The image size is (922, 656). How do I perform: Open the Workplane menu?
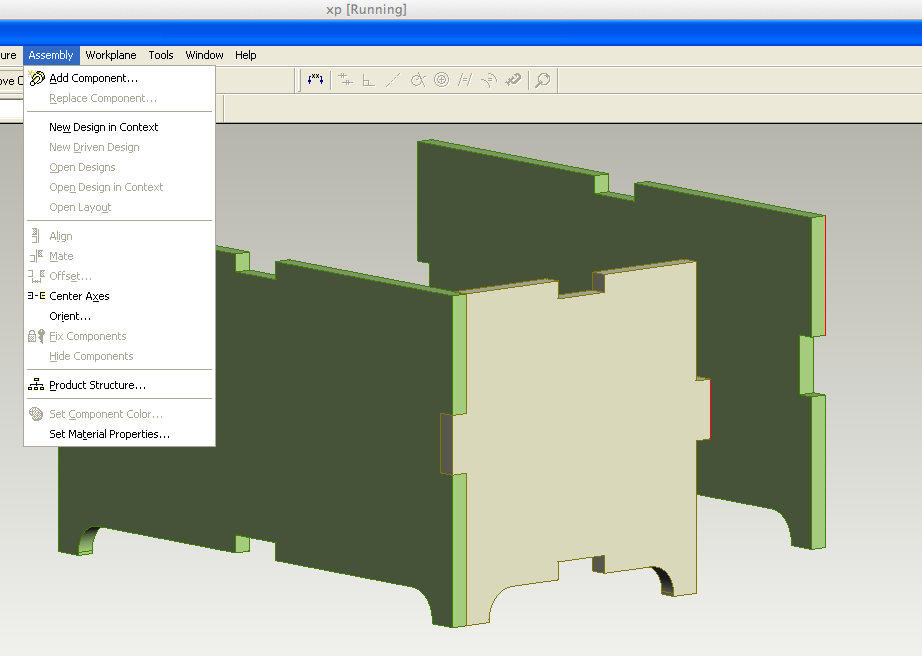111,55
